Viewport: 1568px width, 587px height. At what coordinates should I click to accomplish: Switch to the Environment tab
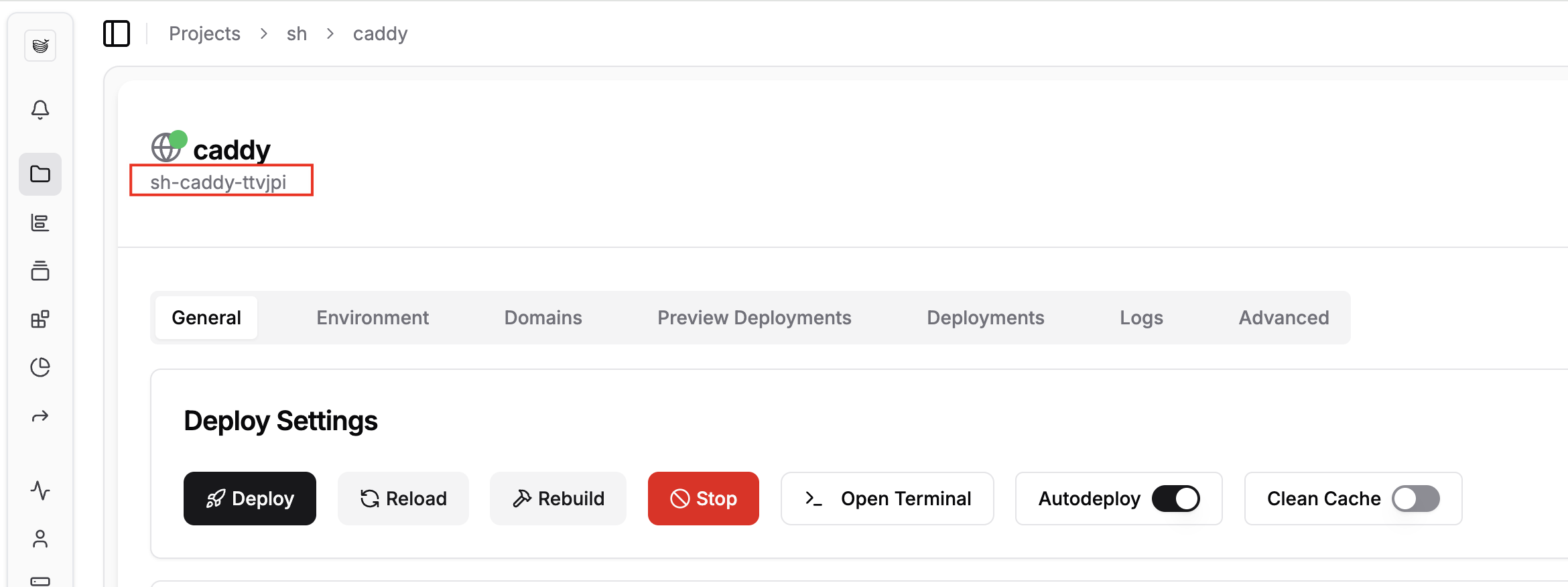373,318
